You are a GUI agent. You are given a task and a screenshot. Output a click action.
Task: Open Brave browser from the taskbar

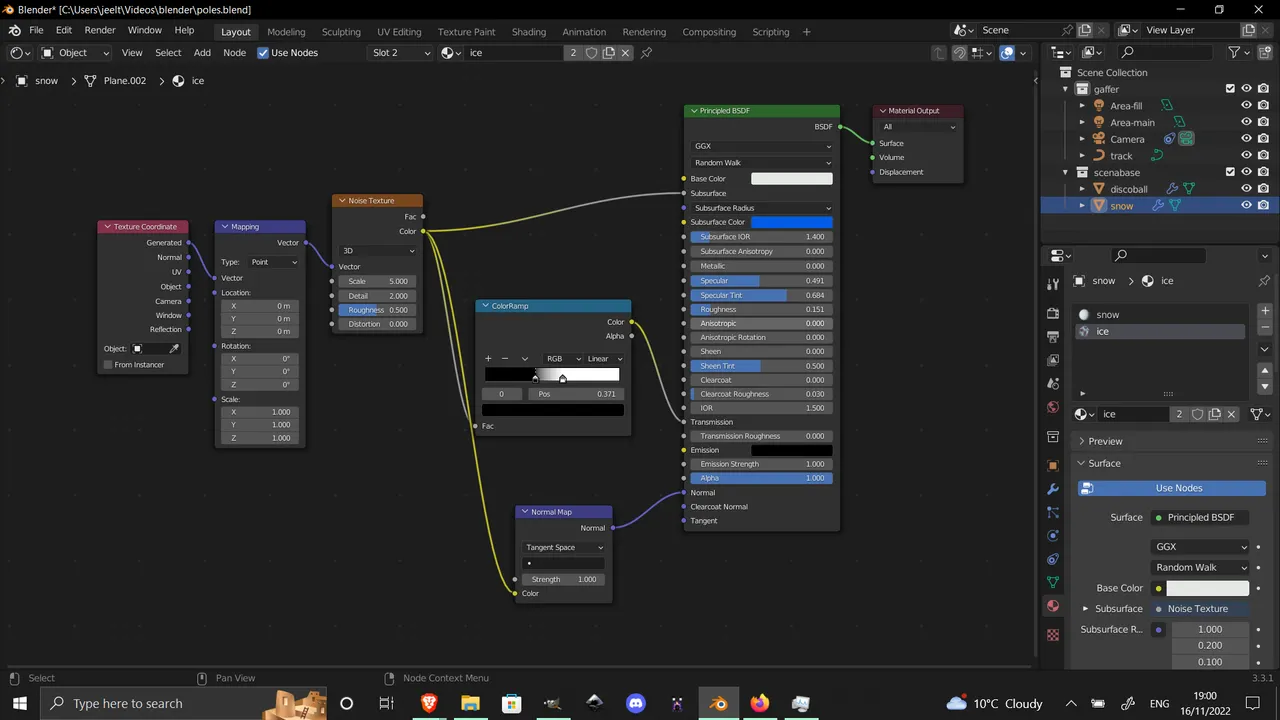pos(429,703)
